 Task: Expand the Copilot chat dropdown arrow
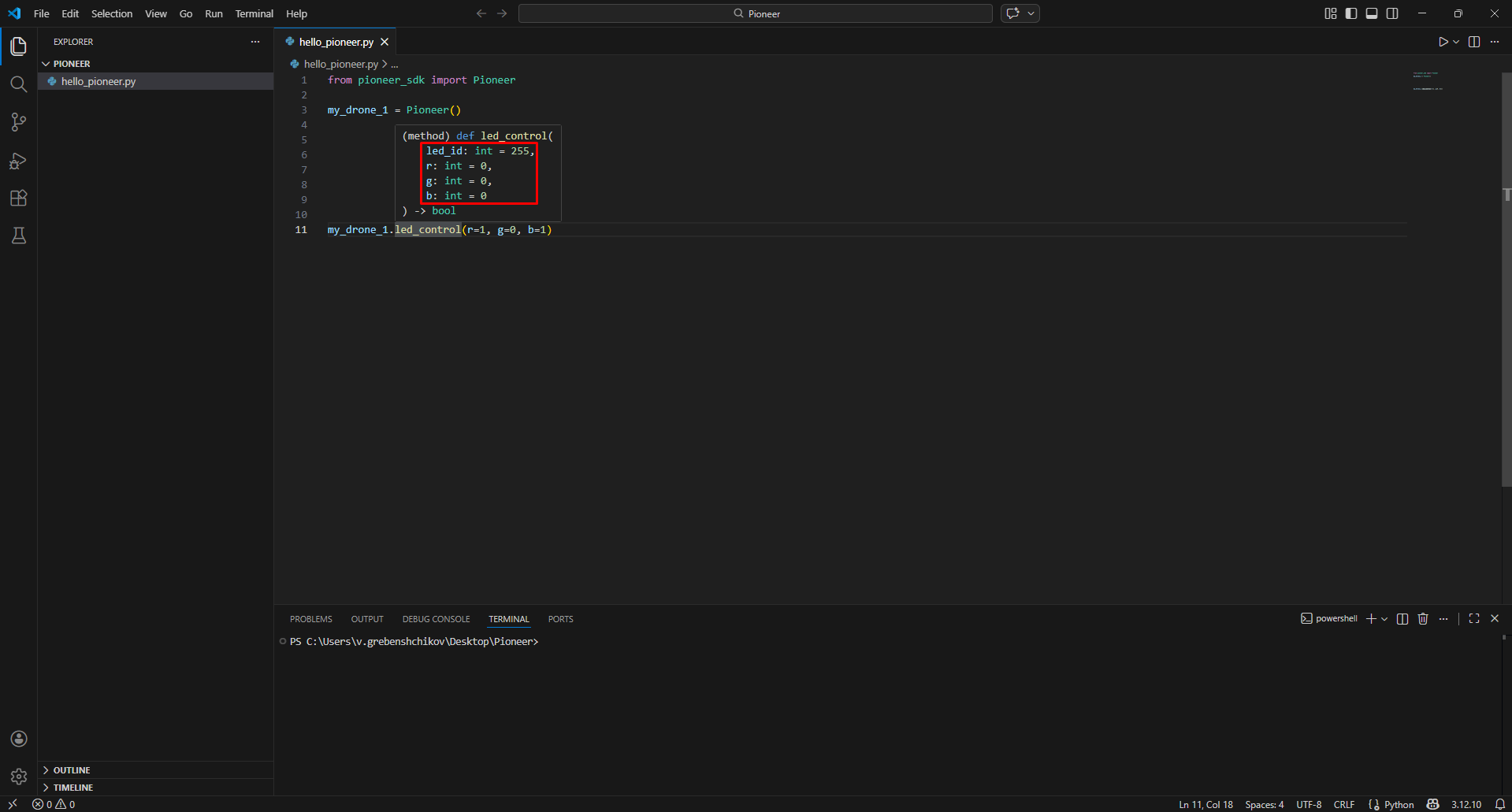[x=1031, y=13]
